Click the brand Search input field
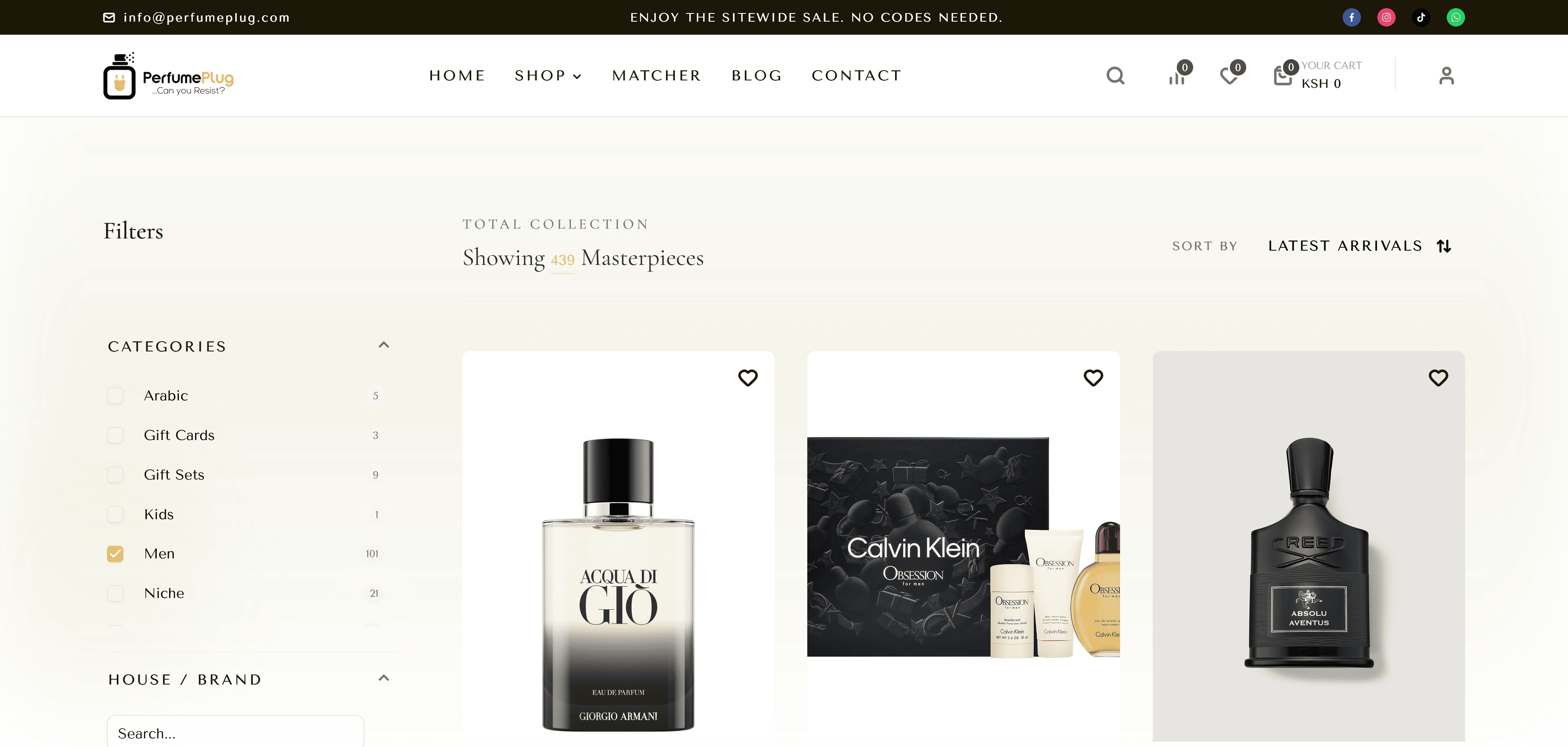This screenshot has width=1568, height=747. 236,732
